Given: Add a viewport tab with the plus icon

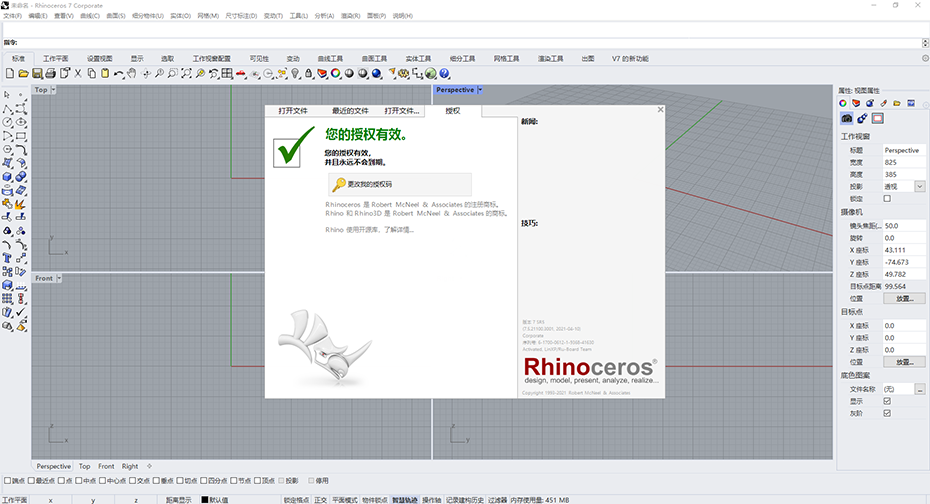Looking at the screenshot, I should tap(149, 466).
